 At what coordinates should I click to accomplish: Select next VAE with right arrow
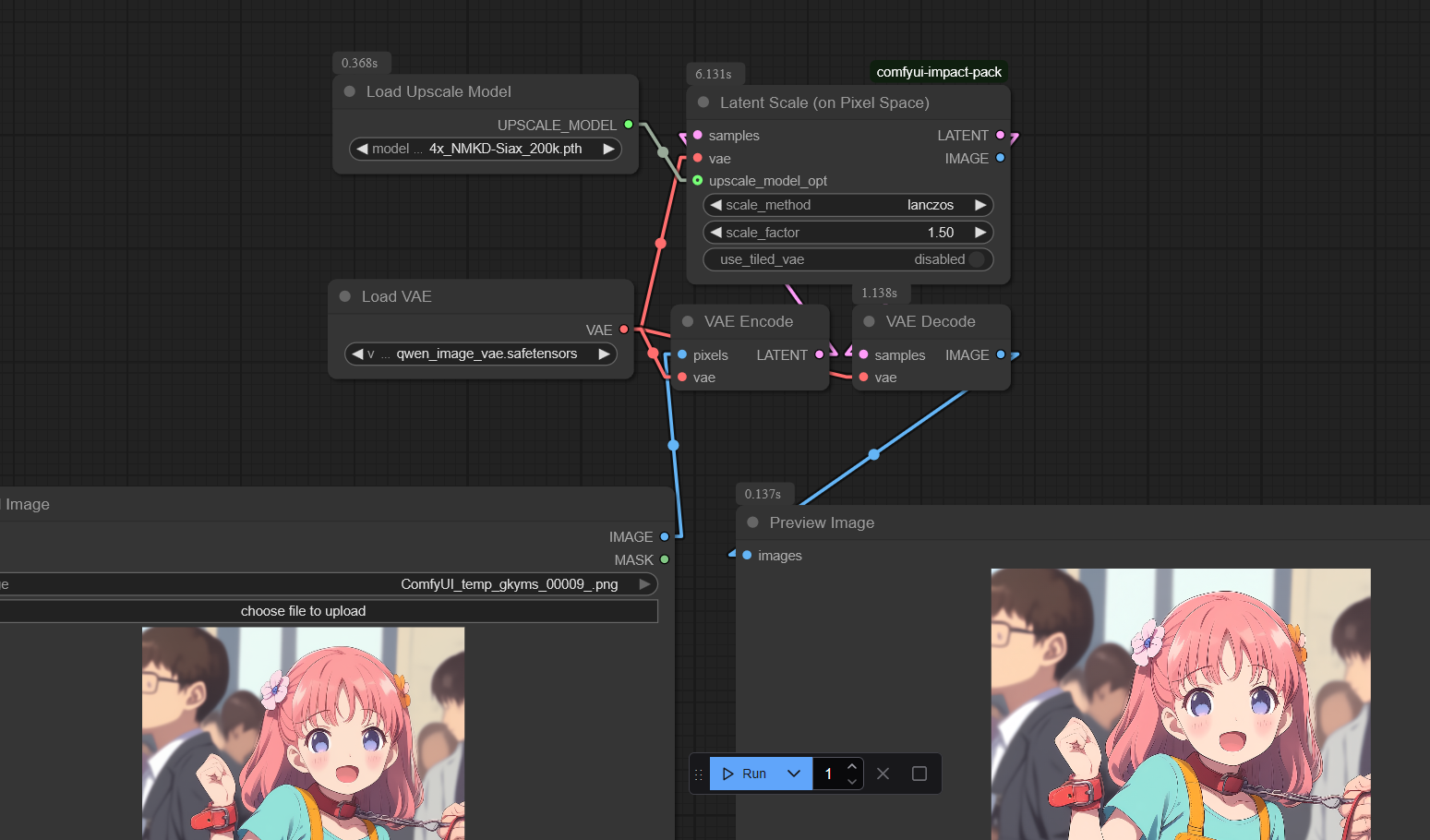pyautogui.click(x=604, y=354)
